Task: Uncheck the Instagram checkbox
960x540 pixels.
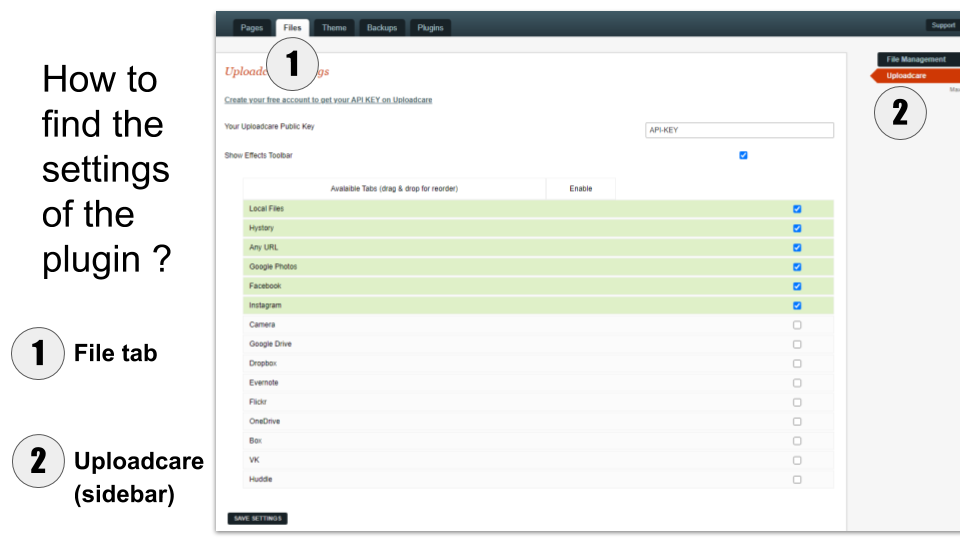Action: (x=797, y=306)
